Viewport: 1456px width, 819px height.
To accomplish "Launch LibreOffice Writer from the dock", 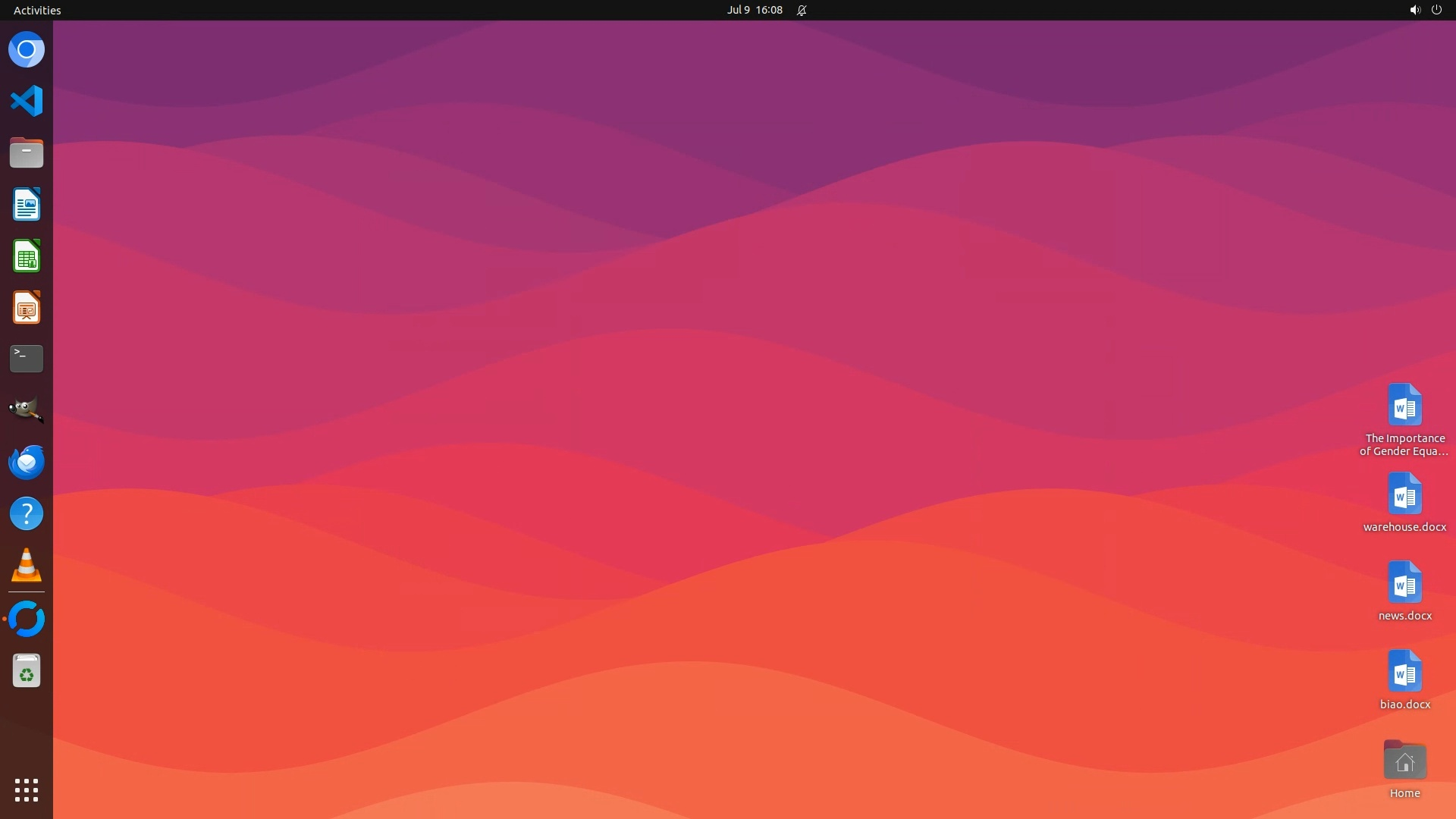I will click(x=27, y=205).
